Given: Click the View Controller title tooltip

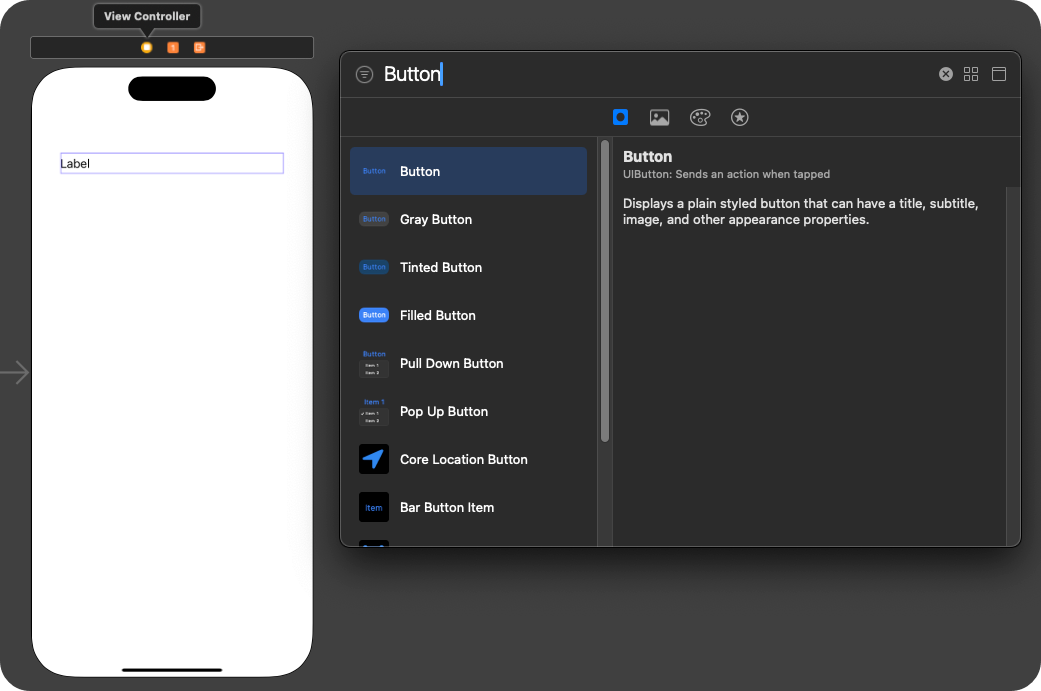Looking at the screenshot, I should pyautogui.click(x=147, y=16).
